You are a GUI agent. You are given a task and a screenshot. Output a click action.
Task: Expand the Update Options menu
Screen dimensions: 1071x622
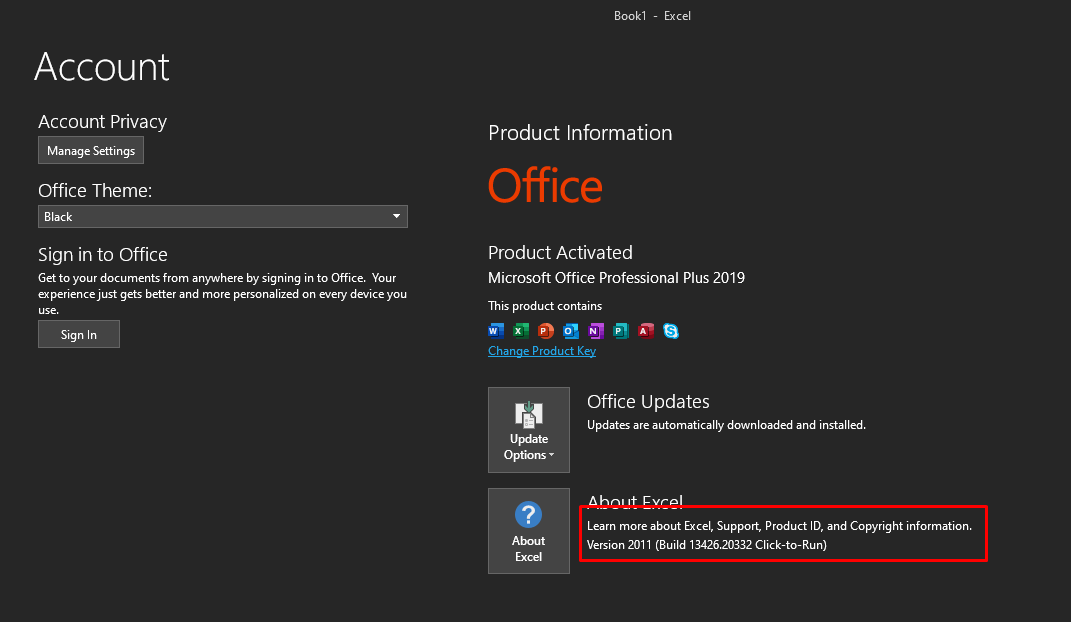[x=528, y=430]
